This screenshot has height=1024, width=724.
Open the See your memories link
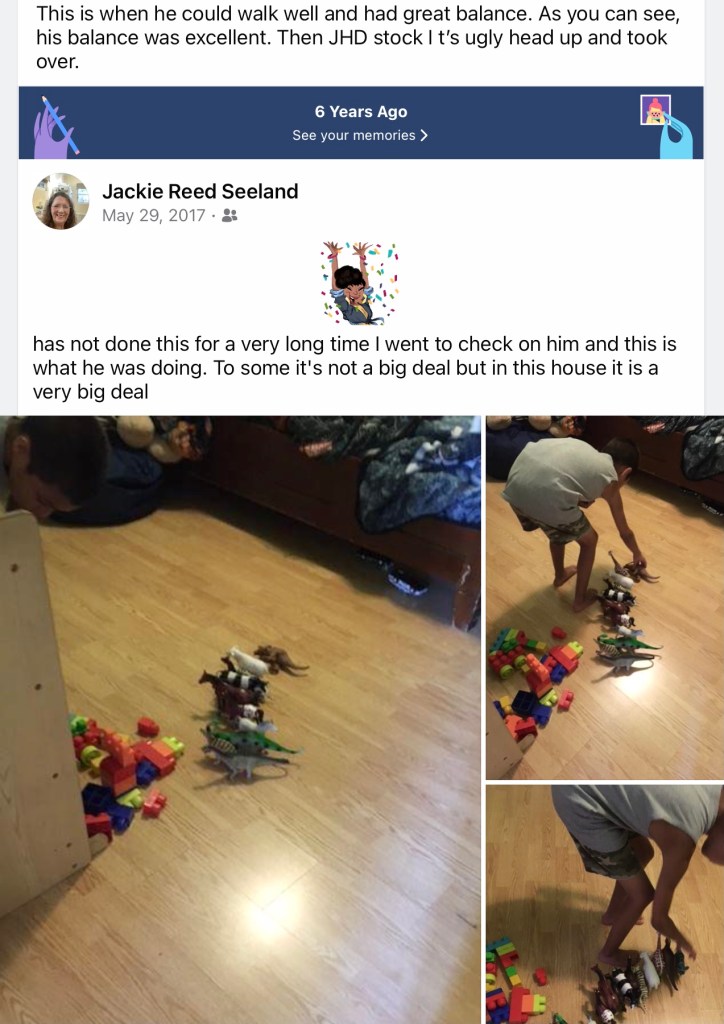pyautogui.click(x=360, y=135)
